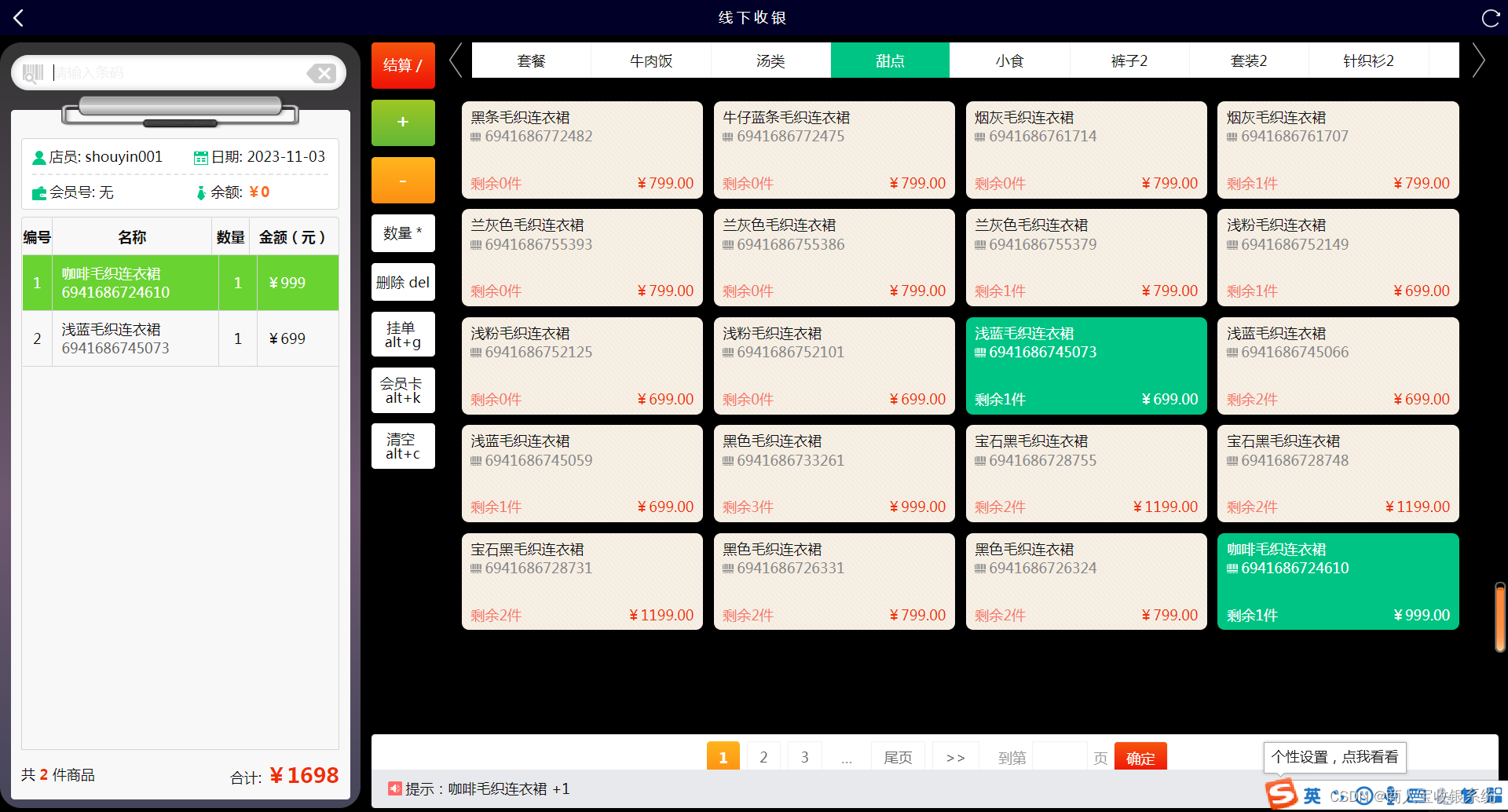Click the green plus quantity button
Viewport: 1508px width, 812px height.
(403, 123)
